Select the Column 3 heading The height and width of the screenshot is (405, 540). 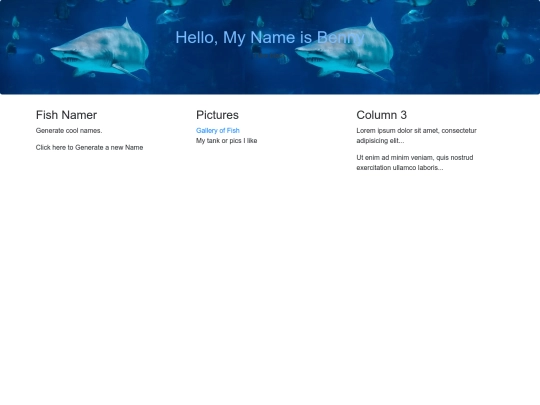click(x=382, y=115)
